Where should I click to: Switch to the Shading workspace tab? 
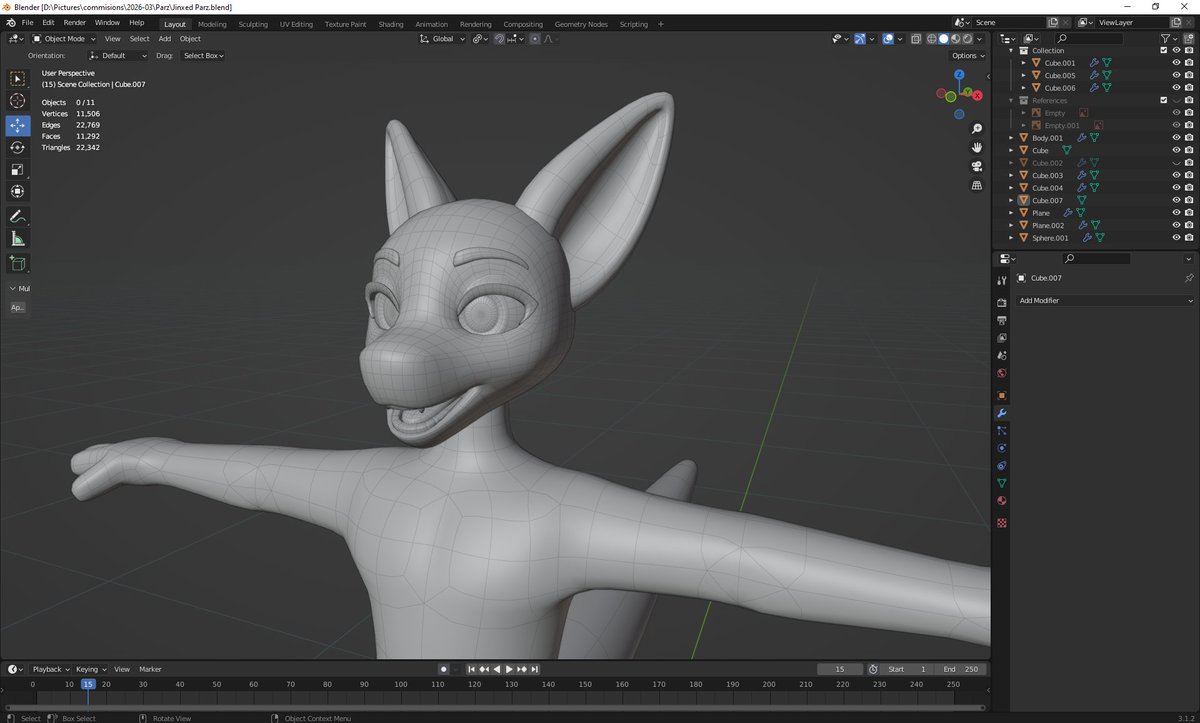391,24
